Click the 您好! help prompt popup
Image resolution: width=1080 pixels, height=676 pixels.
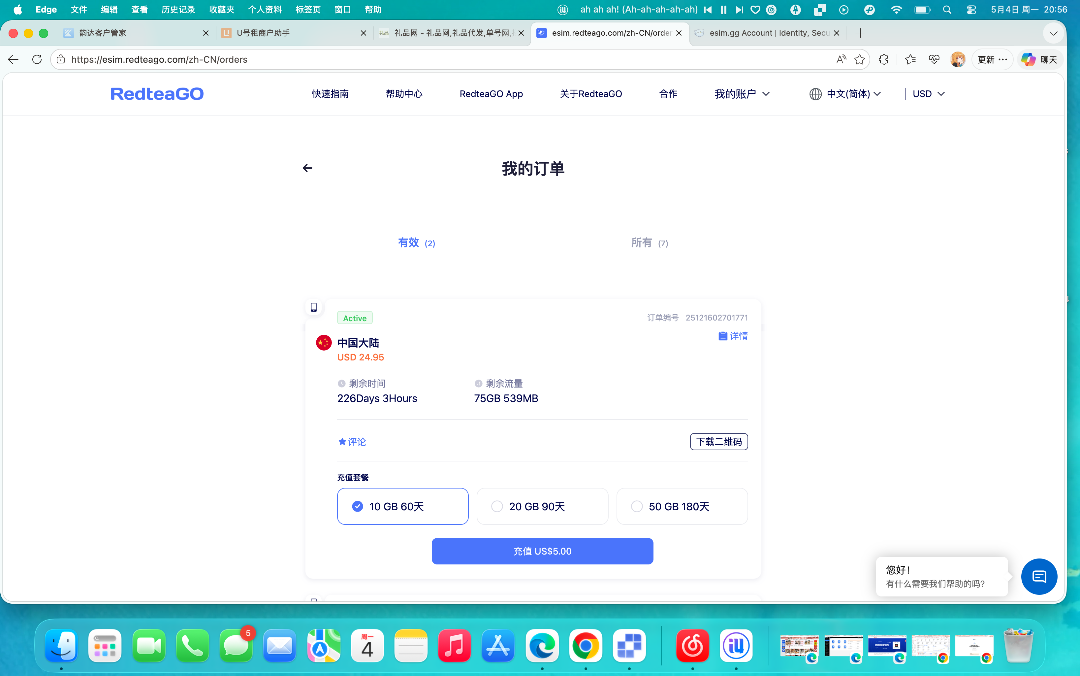coord(942,577)
